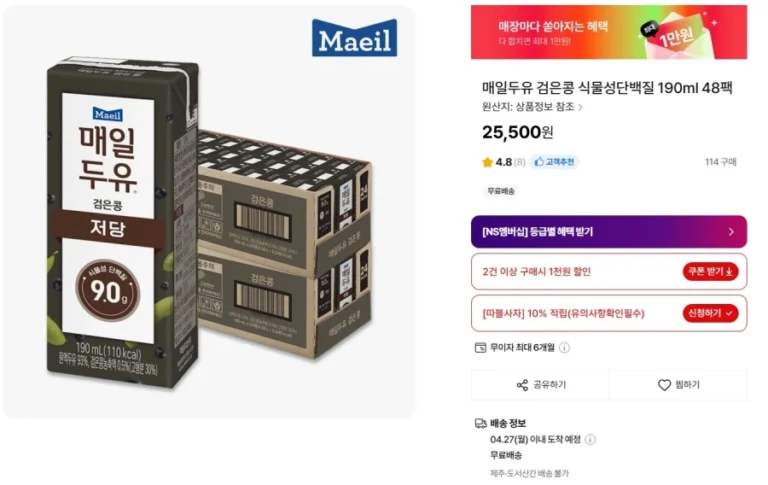Click the 매일두유 product main image

(208, 225)
